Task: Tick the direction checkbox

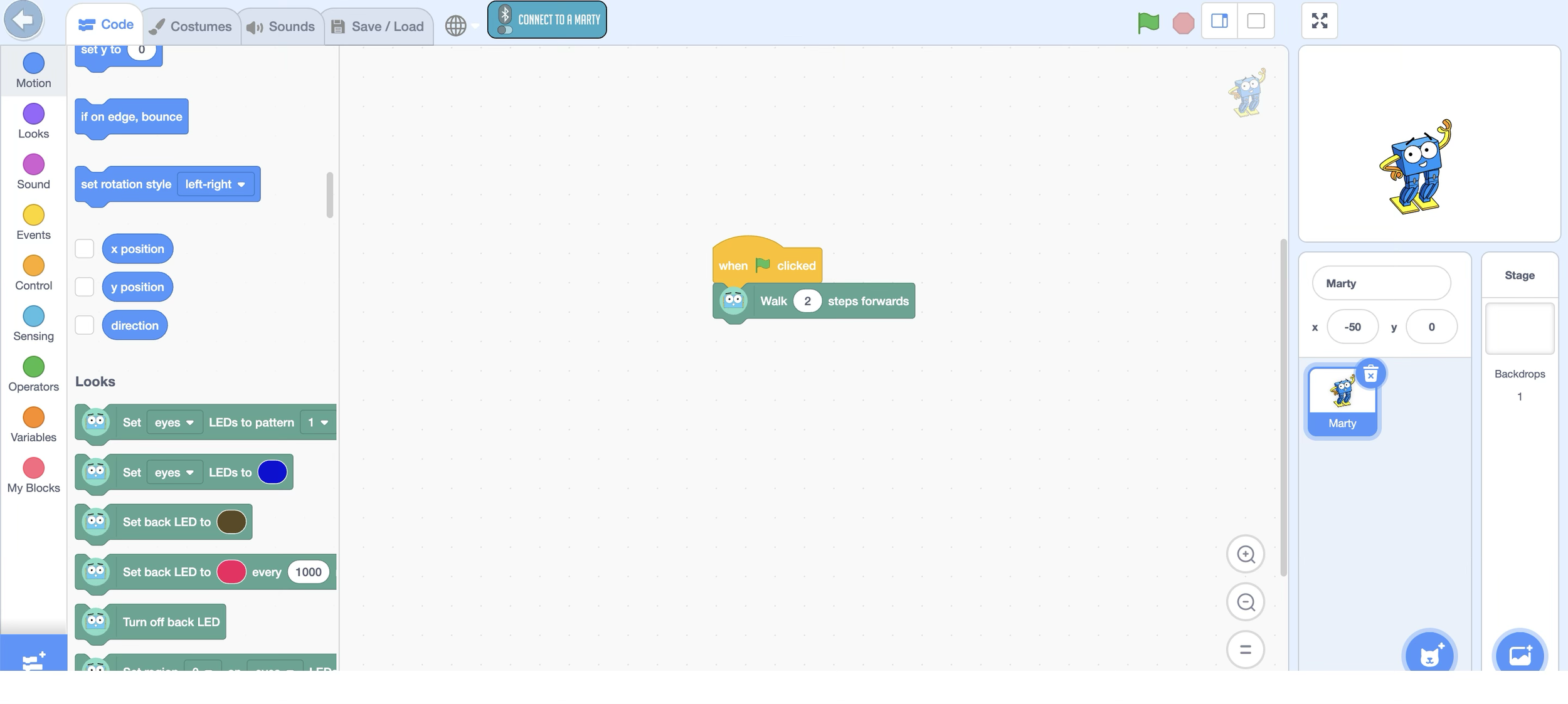Action: point(84,325)
